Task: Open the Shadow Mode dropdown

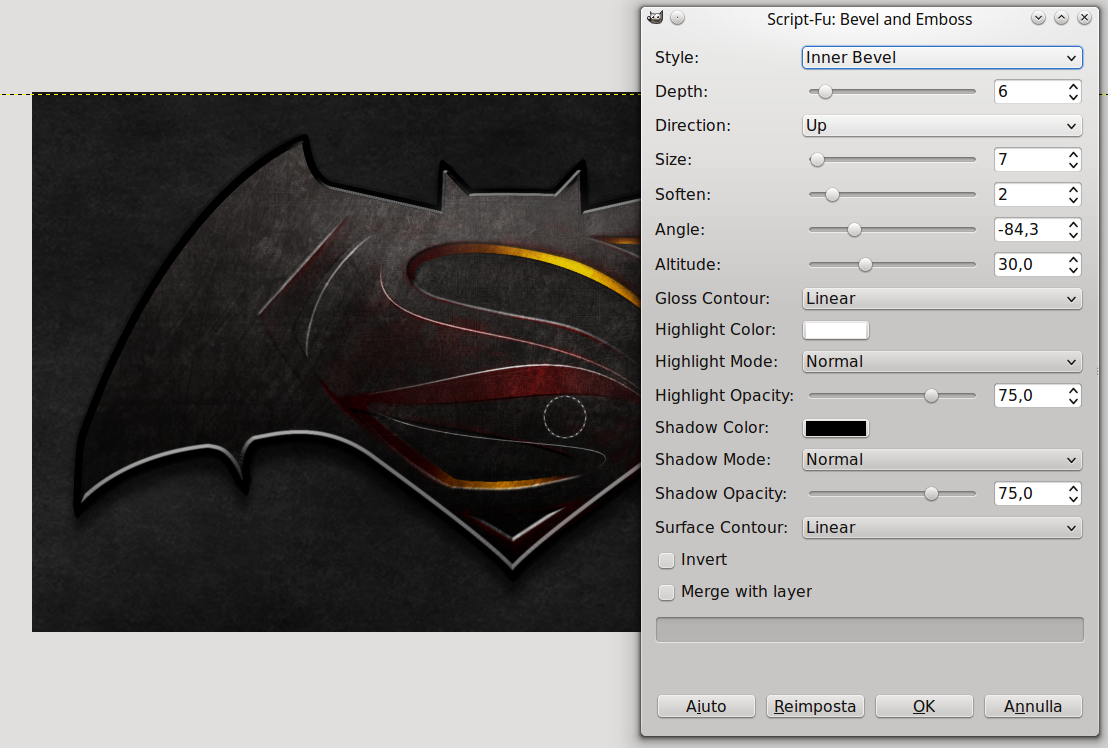Action: pos(942,460)
